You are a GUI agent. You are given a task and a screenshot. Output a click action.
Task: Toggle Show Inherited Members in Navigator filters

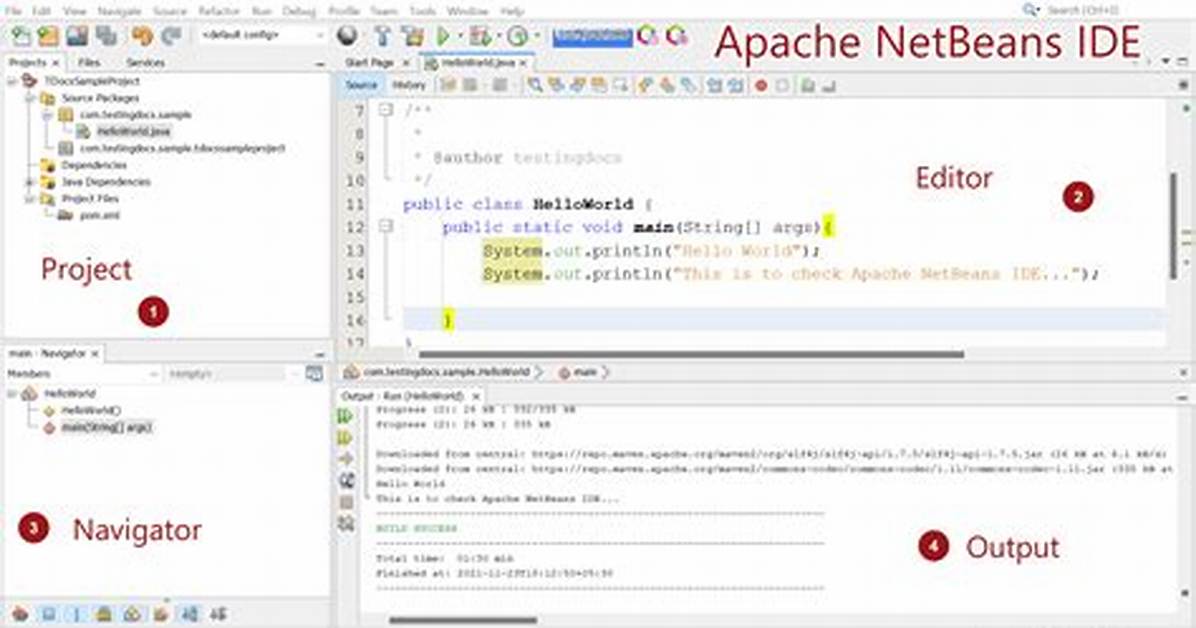21,614
